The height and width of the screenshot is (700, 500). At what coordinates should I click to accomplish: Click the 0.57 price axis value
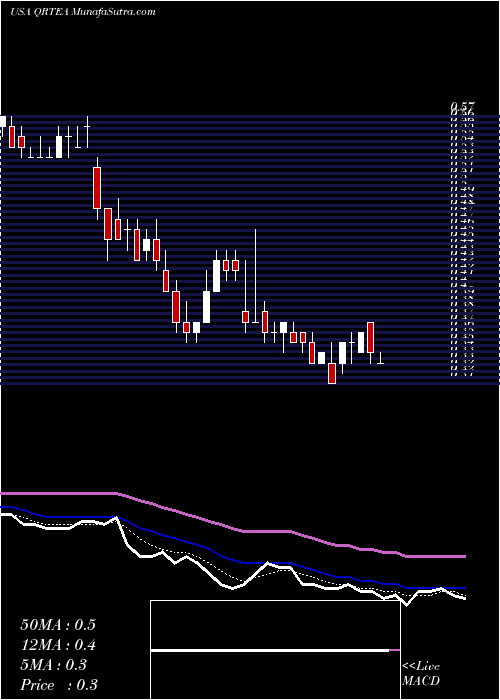[462, 106]
